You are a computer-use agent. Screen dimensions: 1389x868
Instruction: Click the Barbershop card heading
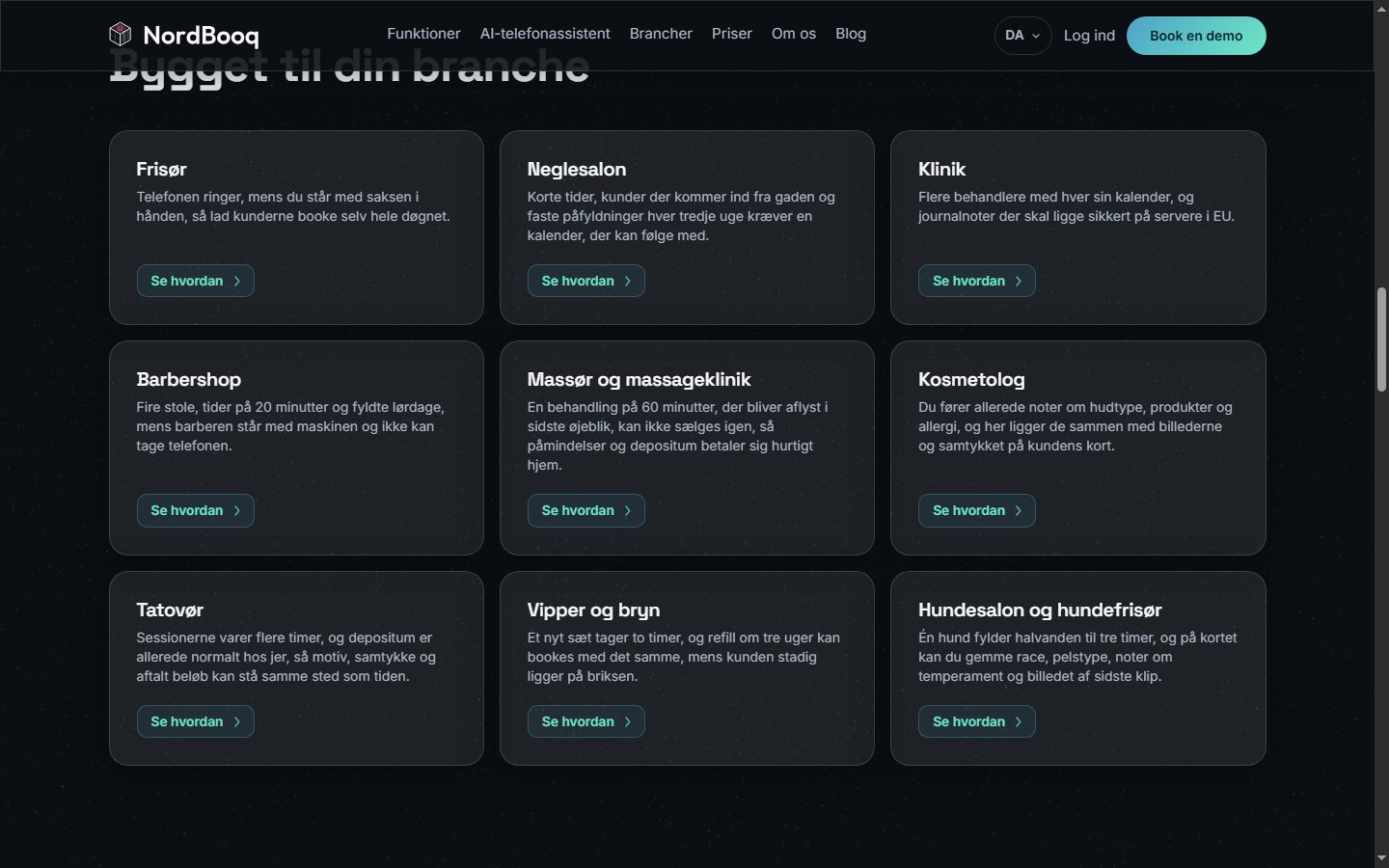tap(189, 379)
